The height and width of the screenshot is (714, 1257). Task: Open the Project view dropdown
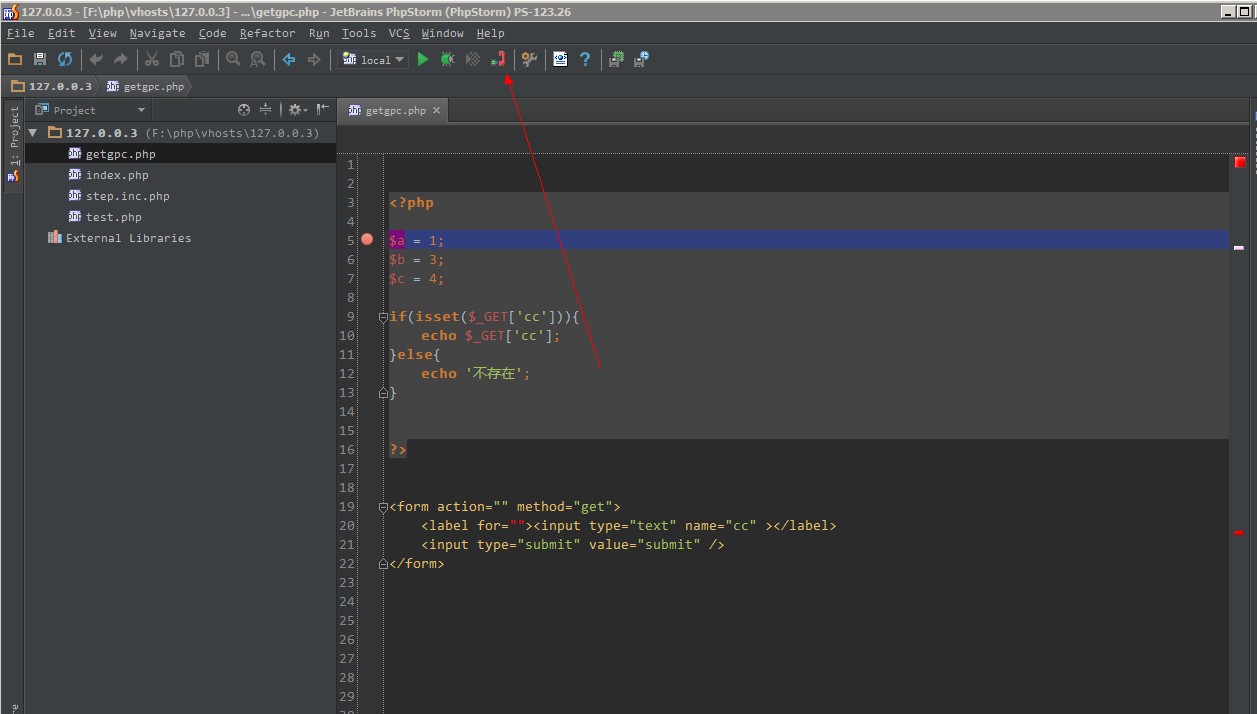pyautogui.click(x=90, y=110)
